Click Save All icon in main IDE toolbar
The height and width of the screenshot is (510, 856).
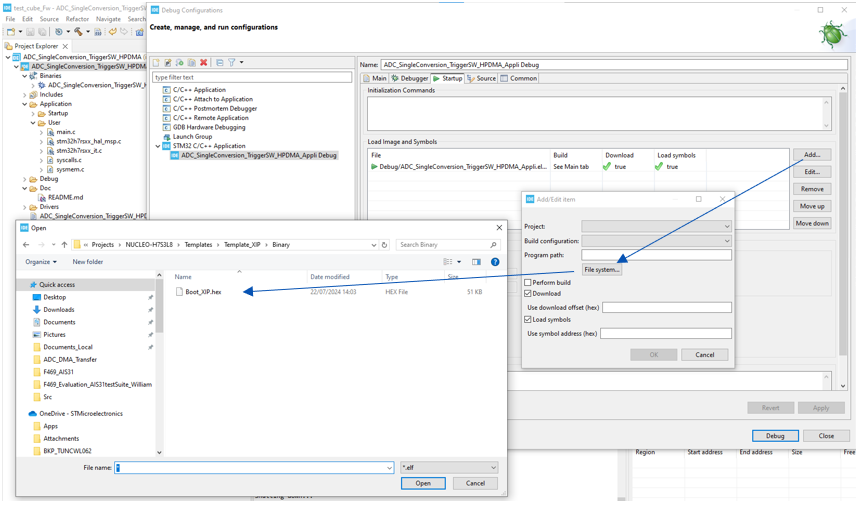point(42,32)
